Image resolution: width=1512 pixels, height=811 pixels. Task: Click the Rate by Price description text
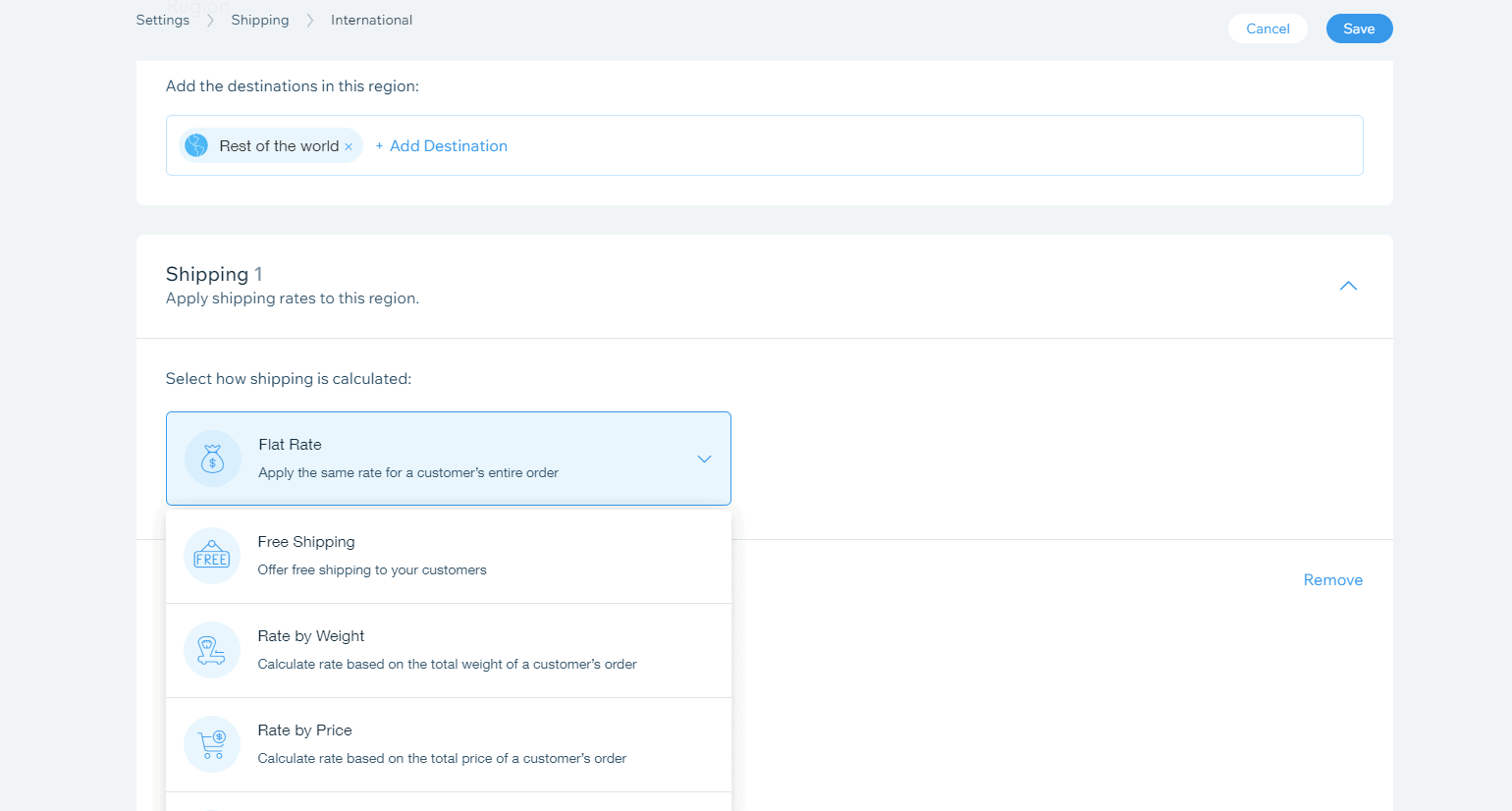pyautogui.click(x=442, y=758)
